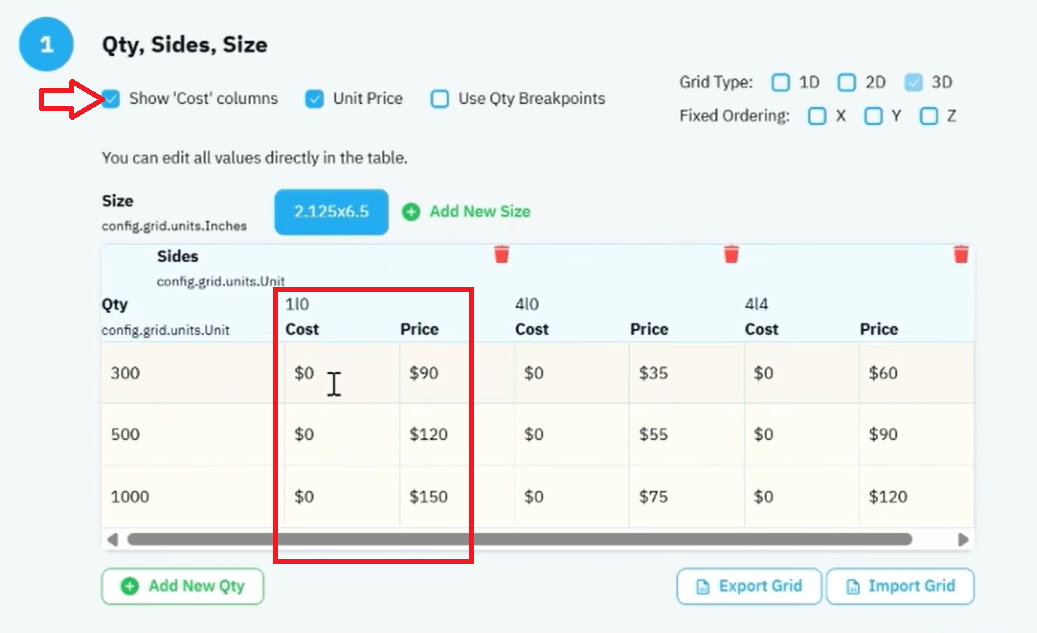Select the 2D grid type checkbox
The width and height of the screenshot is (1037, 633).
(847, 82)
